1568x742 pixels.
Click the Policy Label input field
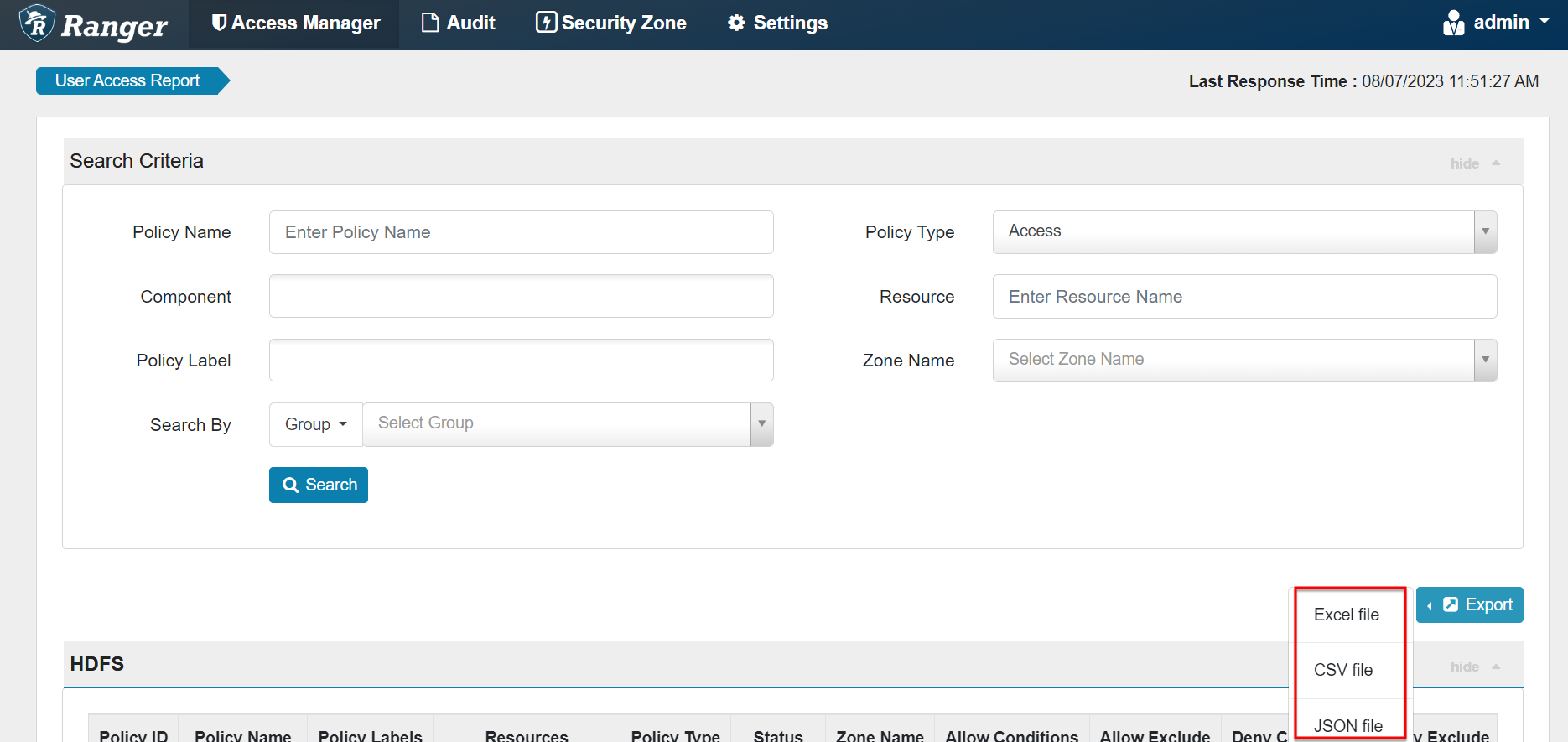pos(521,361)
